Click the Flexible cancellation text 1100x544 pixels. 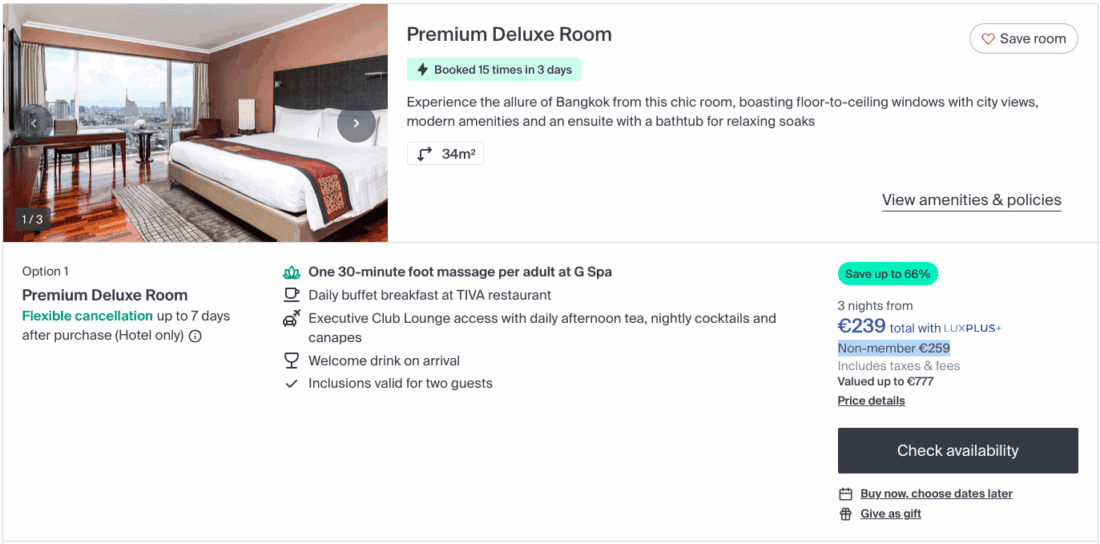coord(88,316)
